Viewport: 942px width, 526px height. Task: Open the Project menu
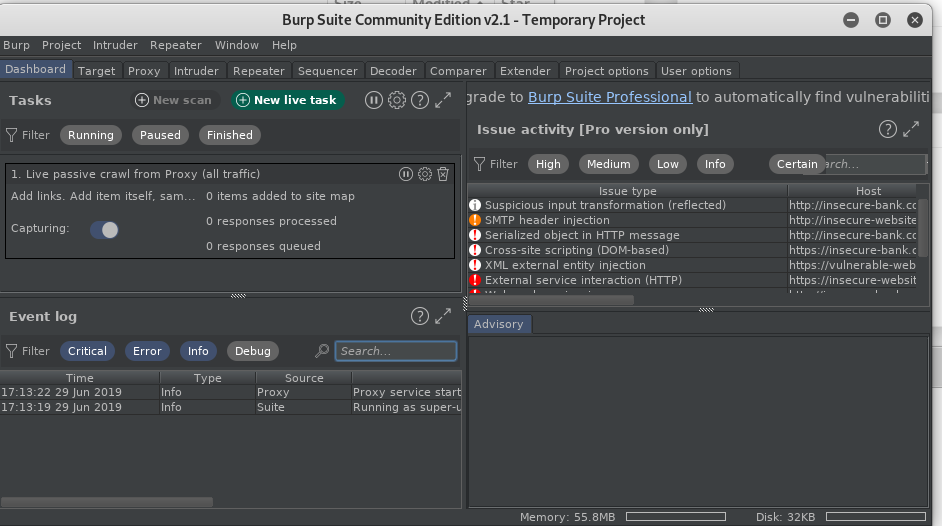click(x=61, y=45)
